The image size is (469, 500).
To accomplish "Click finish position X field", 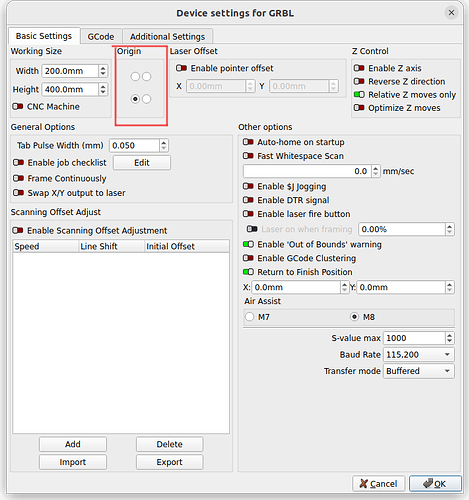I will pyautogui.click(x=296, y=287).
